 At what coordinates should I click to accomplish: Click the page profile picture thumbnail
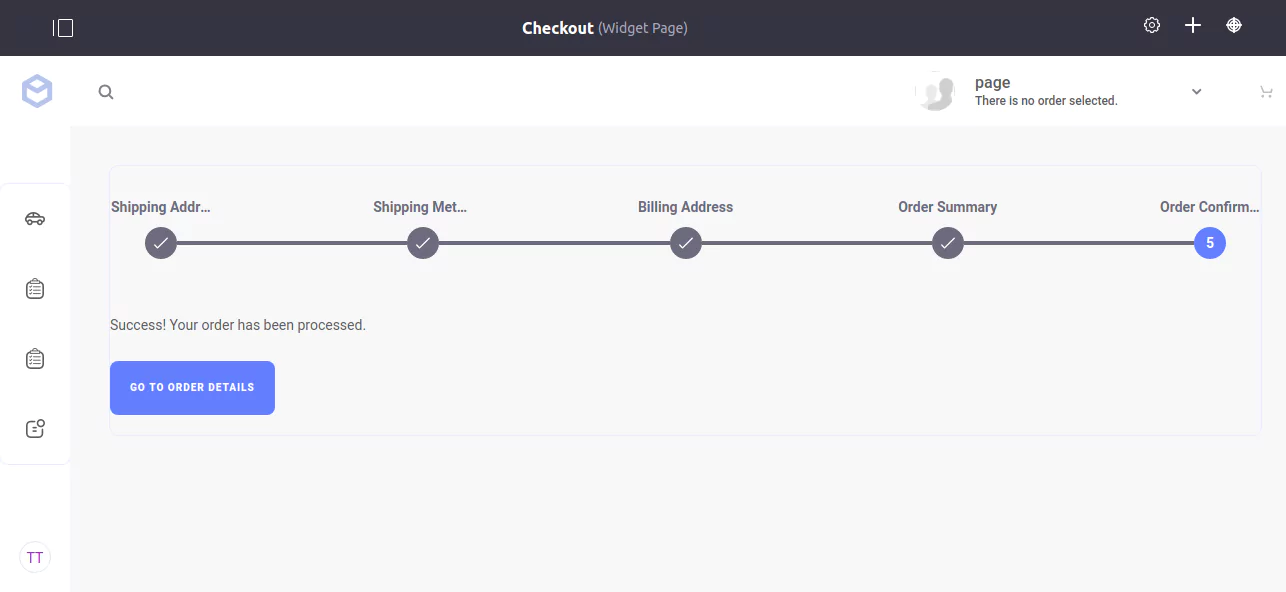click(935, 91)
